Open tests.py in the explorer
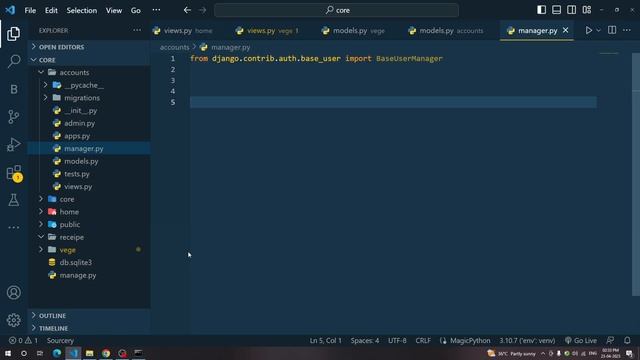 [x=89, y=174]
